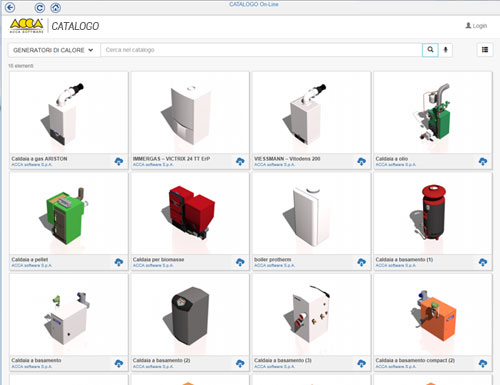The image size is (500, 385).
Task: Open Caldaia a basamento (1) thumbnail
Action: [433, 214]
